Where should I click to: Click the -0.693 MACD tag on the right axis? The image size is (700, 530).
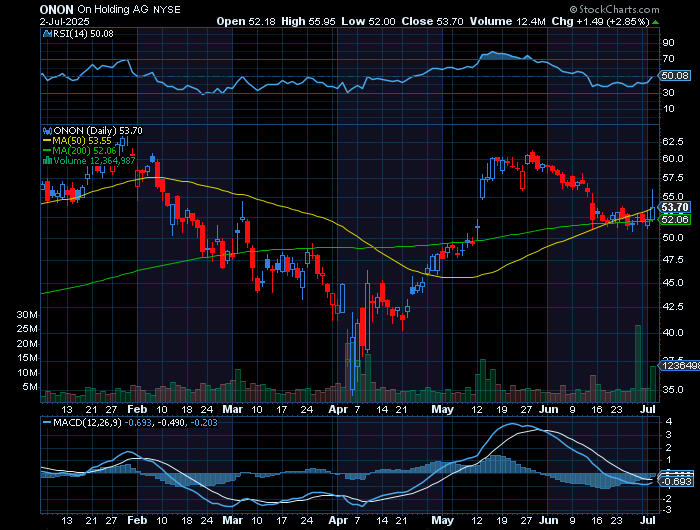[676, 482]
